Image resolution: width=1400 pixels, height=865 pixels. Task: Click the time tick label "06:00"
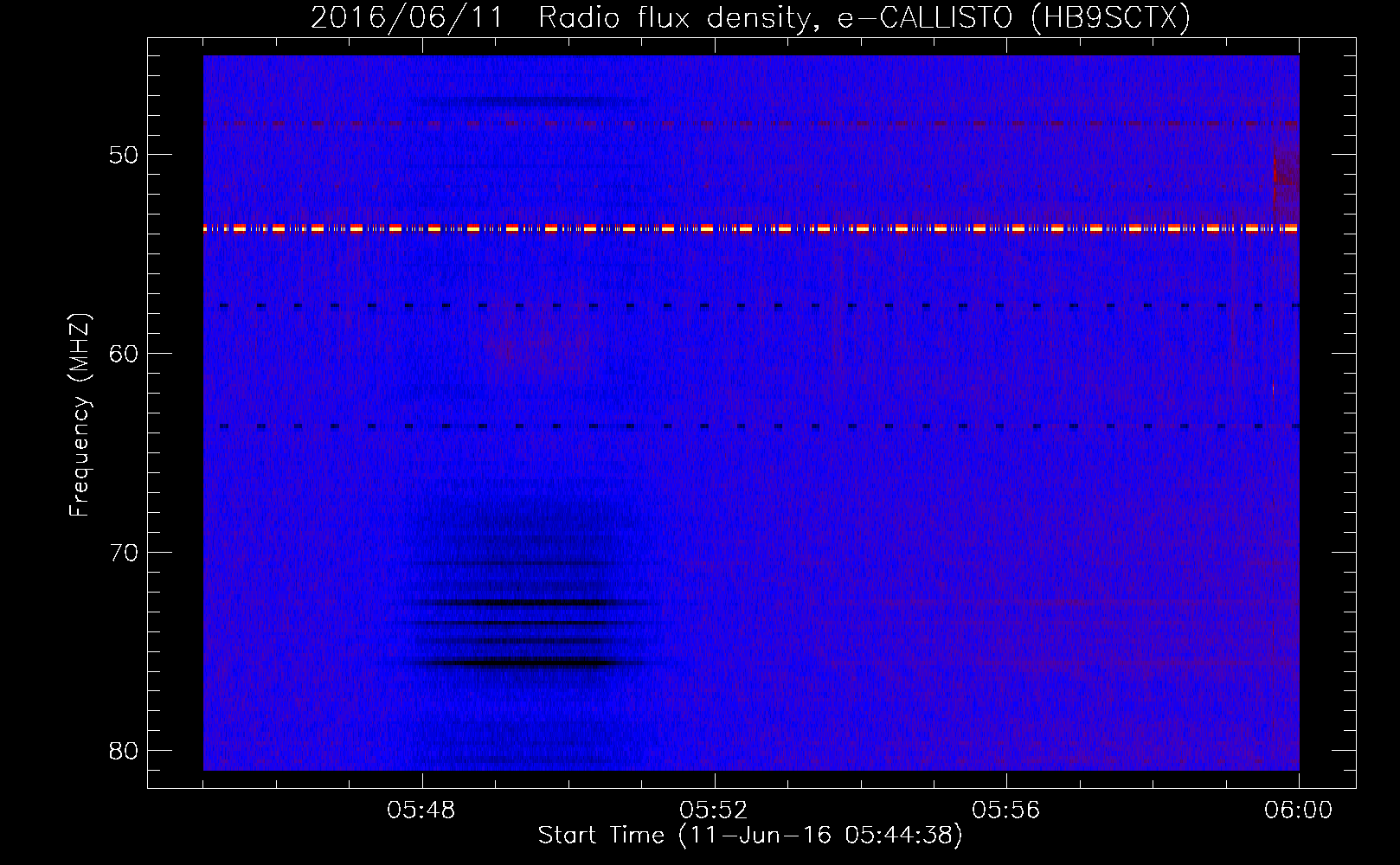pyautogui.click(x=1298, y=811)
